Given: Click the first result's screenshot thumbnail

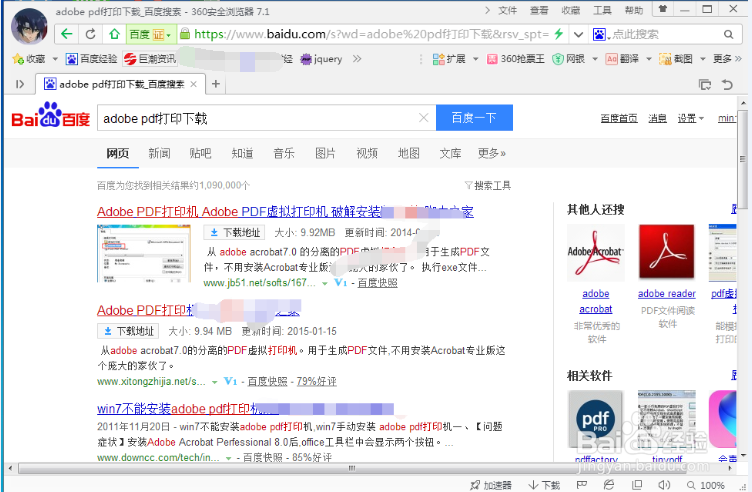Looking at the screenshot, I should tap(144, 253).
